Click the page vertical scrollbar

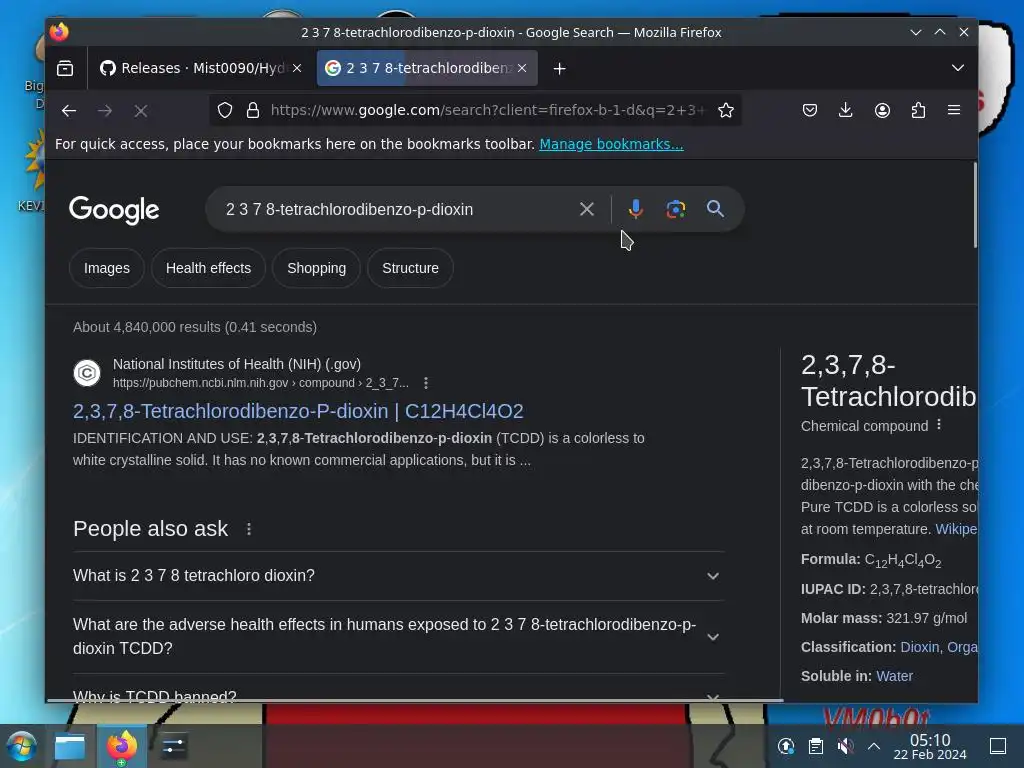pyautogui.click(x=974, y=206)
